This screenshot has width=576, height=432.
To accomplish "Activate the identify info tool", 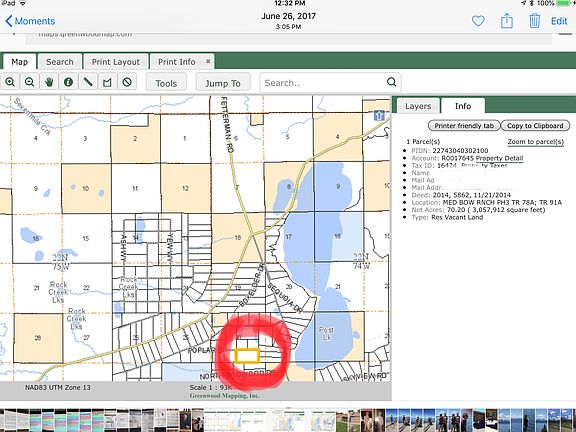I will [x=68, y=82].
